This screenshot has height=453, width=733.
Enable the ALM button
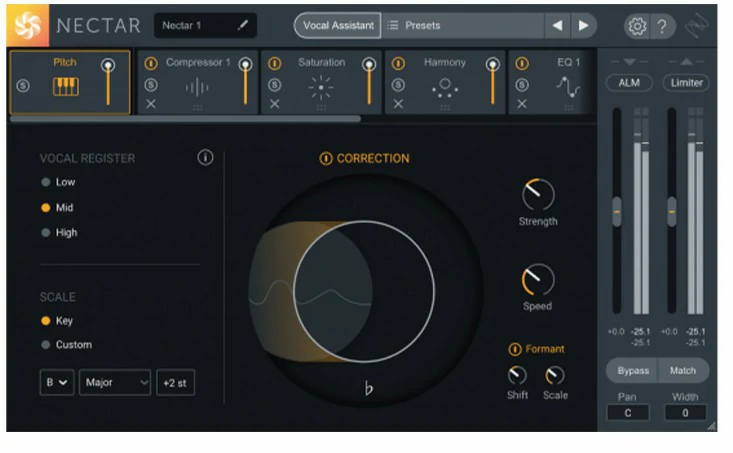pyautogui.click(x=629, y=83)
